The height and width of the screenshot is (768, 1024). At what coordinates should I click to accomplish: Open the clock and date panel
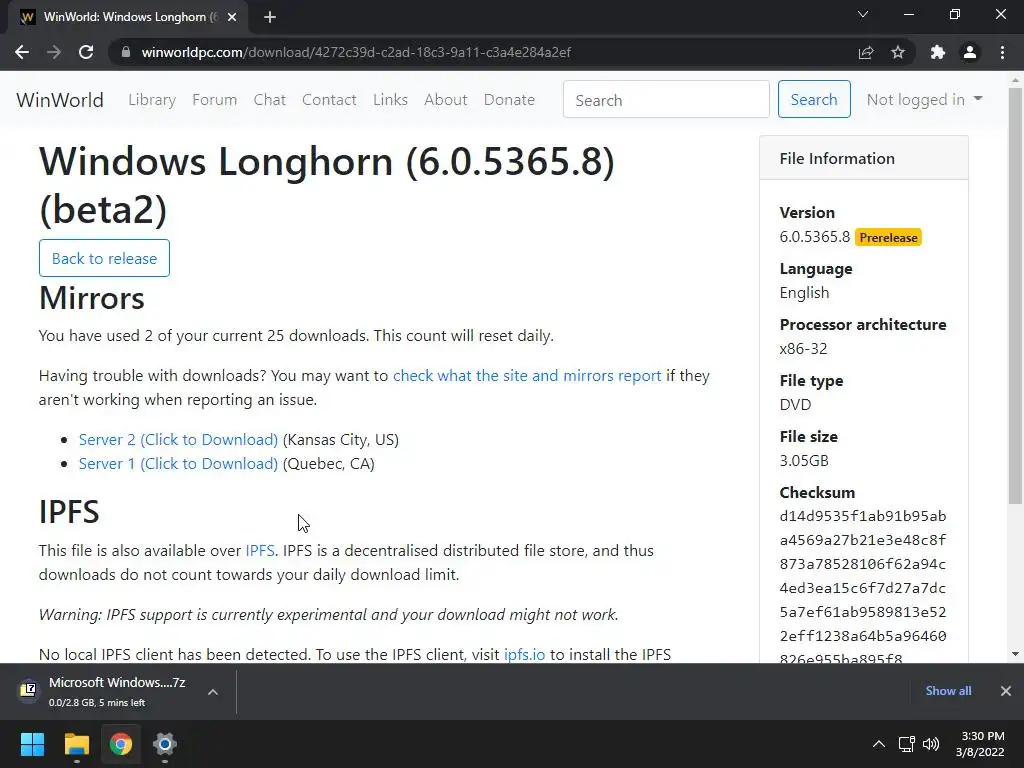coord(980,744)
